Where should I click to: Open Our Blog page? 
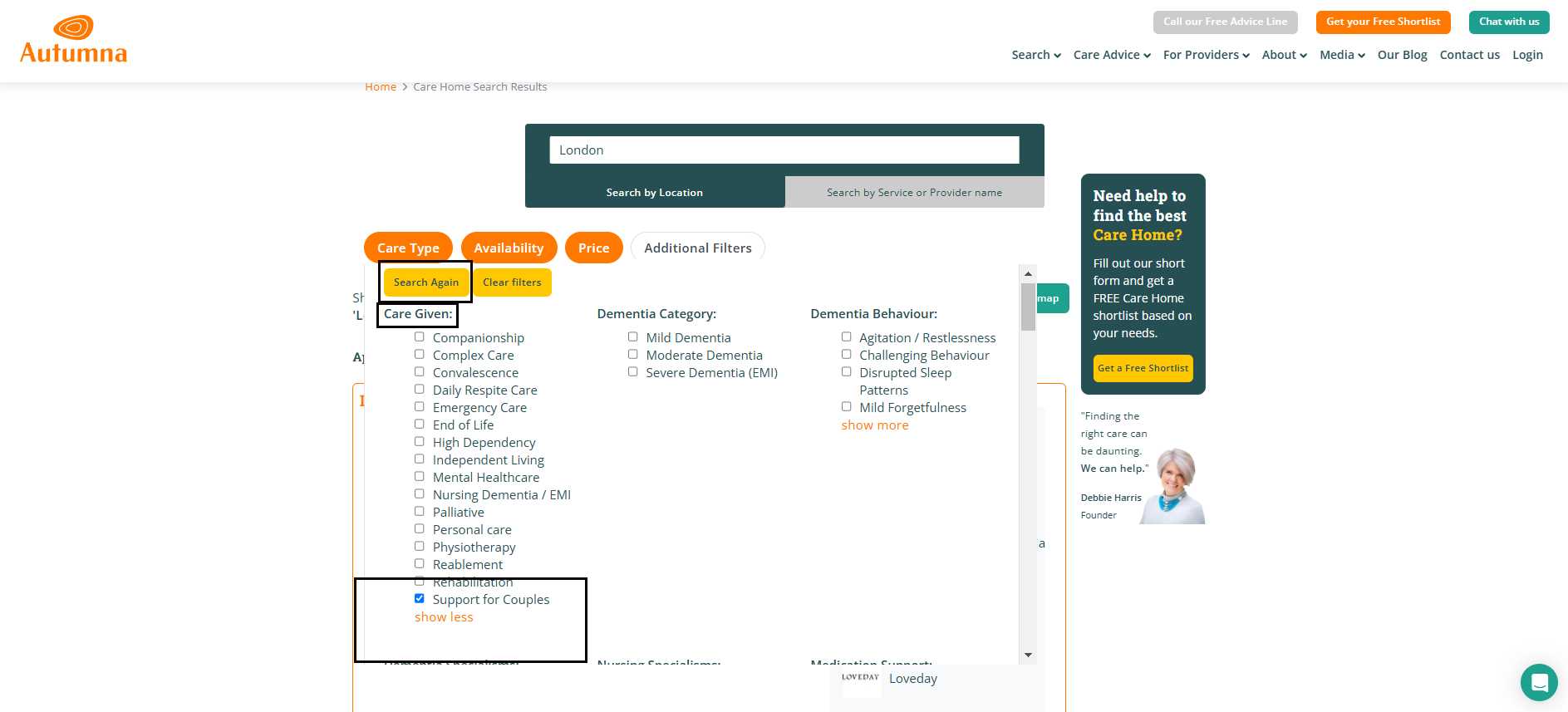coord(1403,55)
